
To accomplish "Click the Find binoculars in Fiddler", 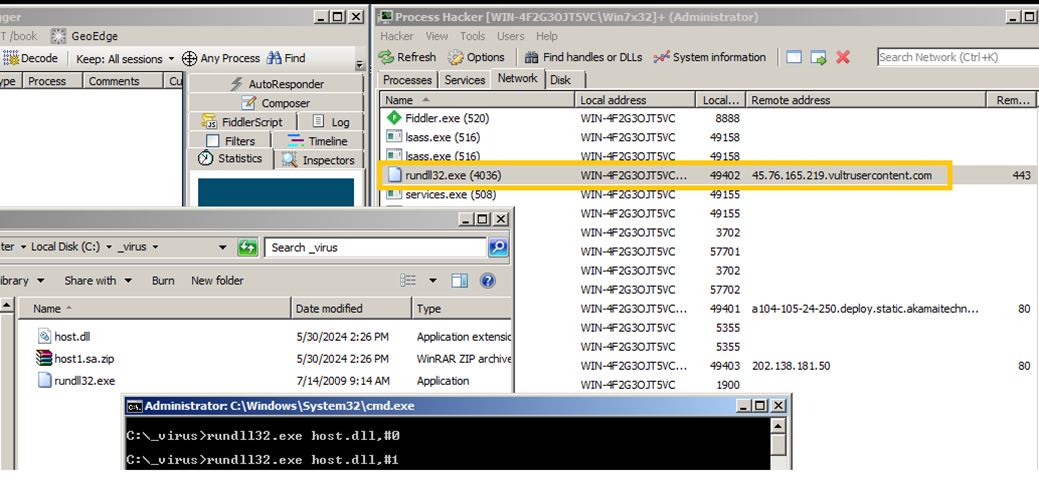I will (274, 59).
